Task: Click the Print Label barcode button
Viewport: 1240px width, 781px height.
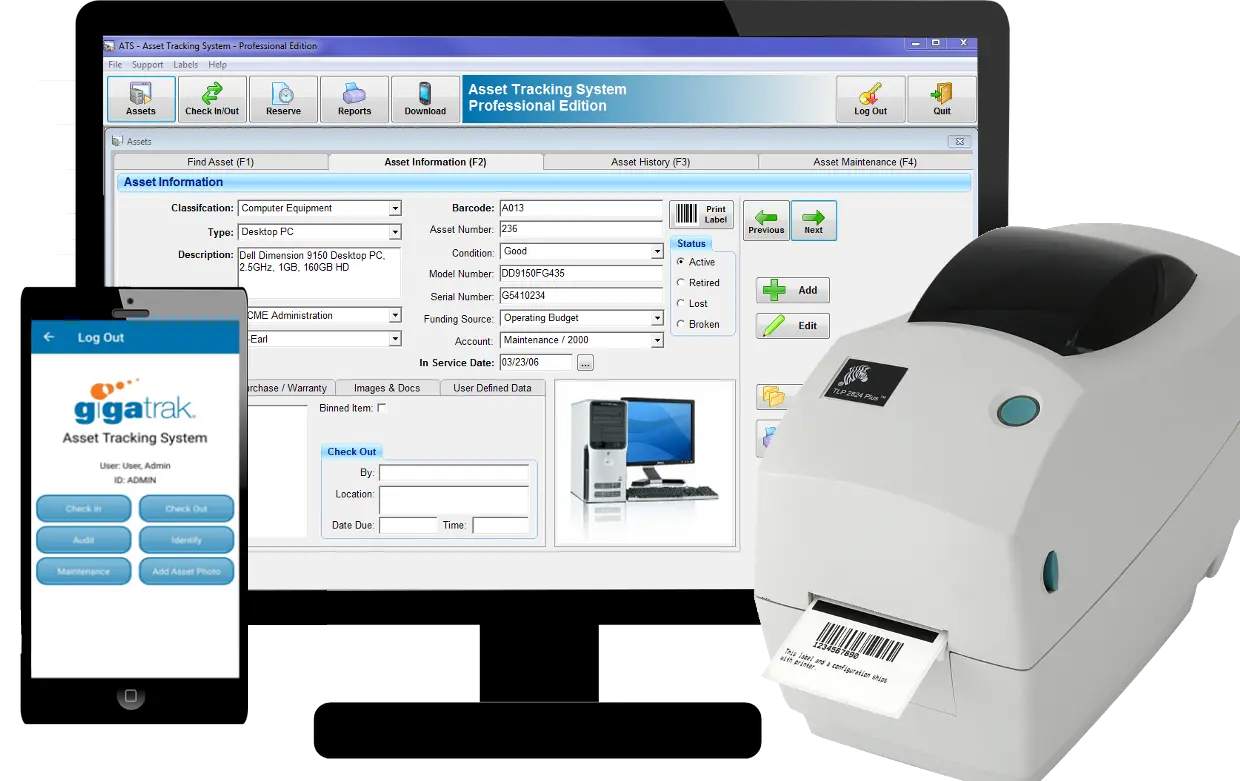Action: coord(702,215)
